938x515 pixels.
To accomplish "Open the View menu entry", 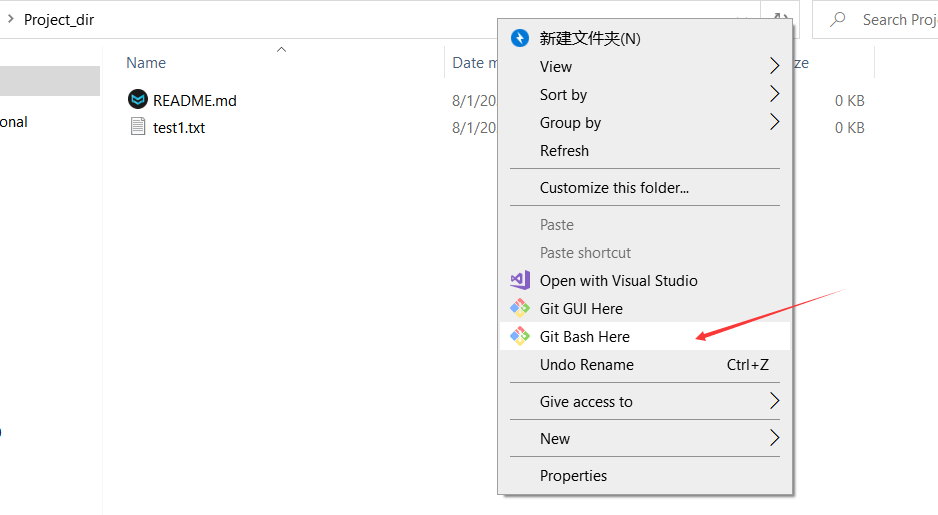I will (x=645, y=66).
